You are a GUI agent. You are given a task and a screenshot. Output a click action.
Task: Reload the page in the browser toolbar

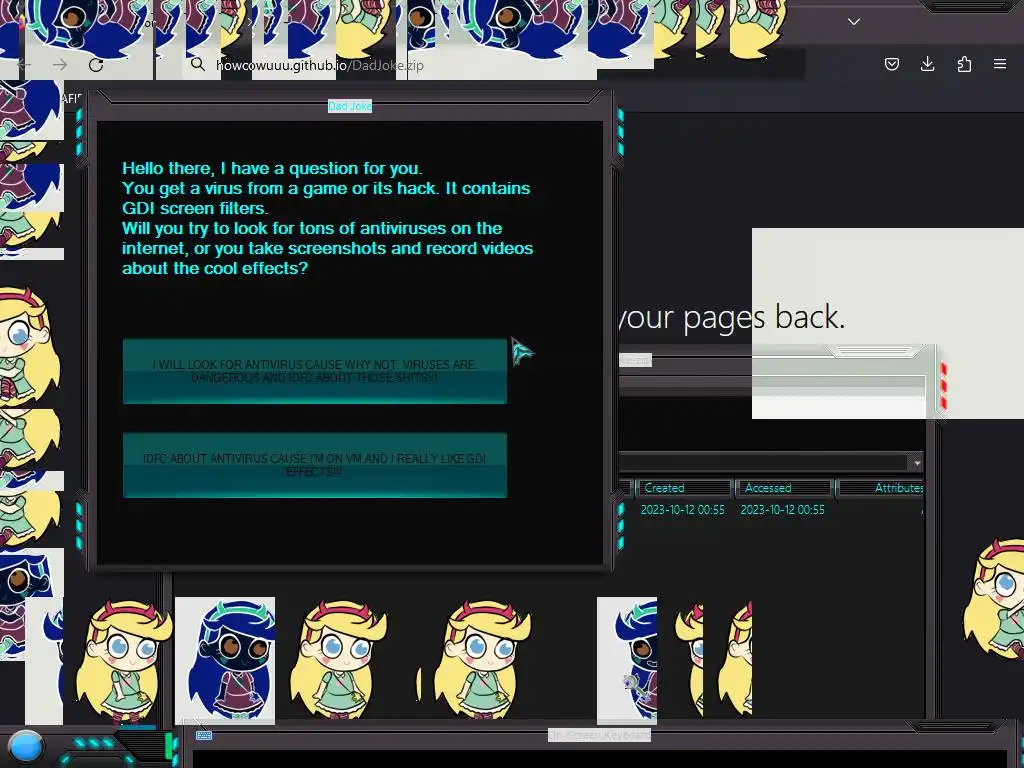pos(96,65)
